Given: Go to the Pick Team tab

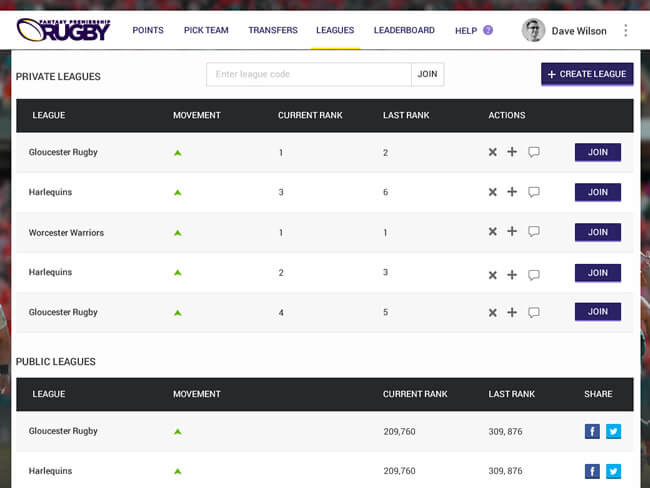Looking at the screenshot, I should 206,30.
